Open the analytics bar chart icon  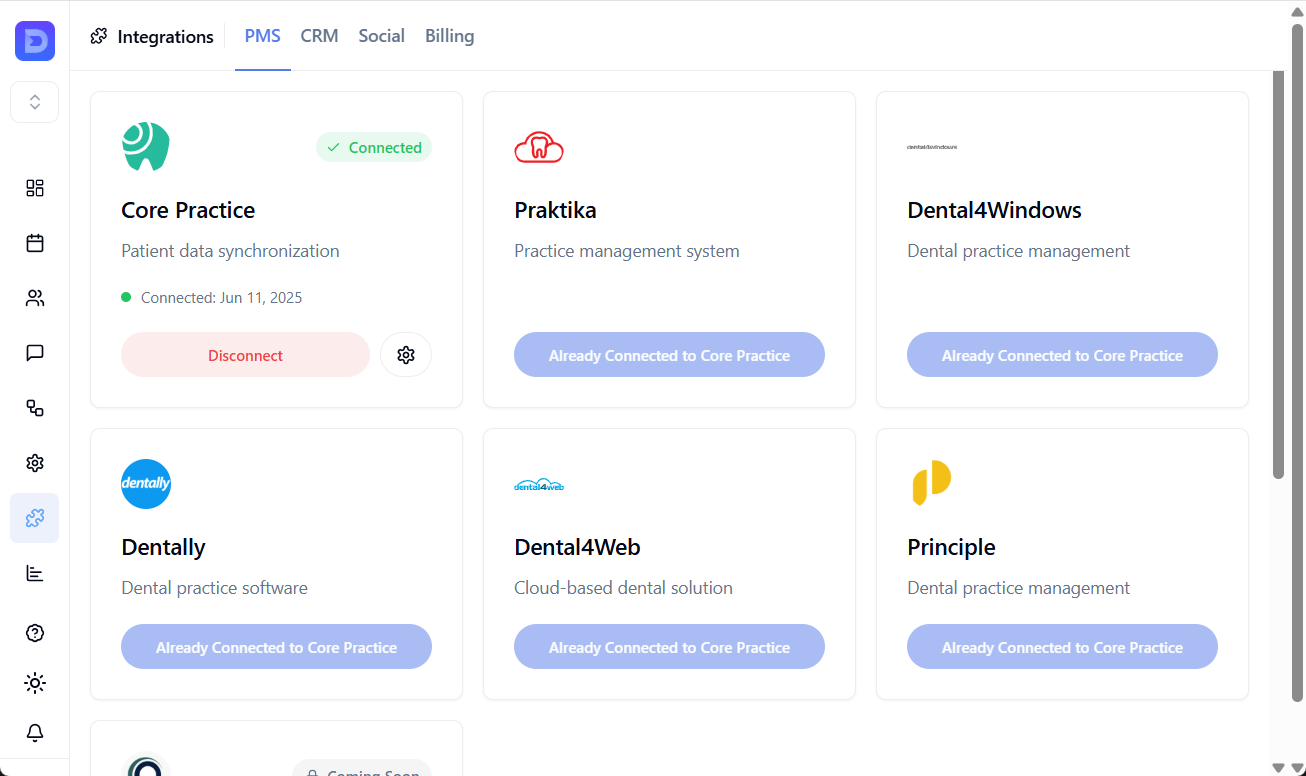coord(34,573)
